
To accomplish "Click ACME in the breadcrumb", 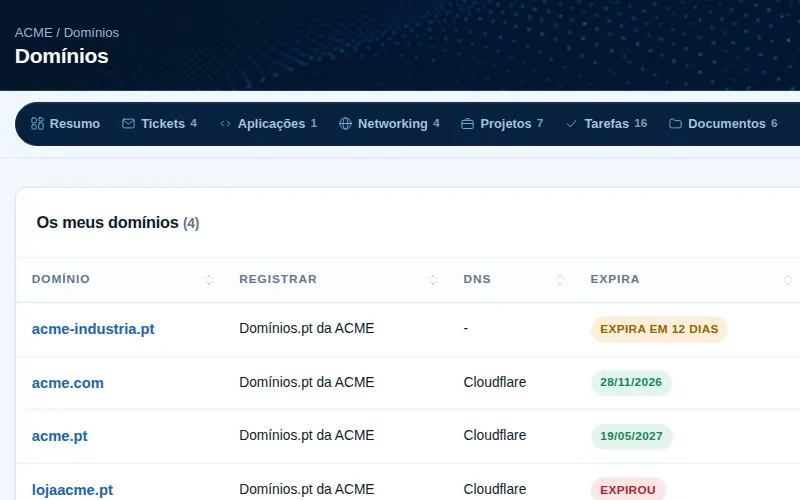I will (x=33, y=33).
